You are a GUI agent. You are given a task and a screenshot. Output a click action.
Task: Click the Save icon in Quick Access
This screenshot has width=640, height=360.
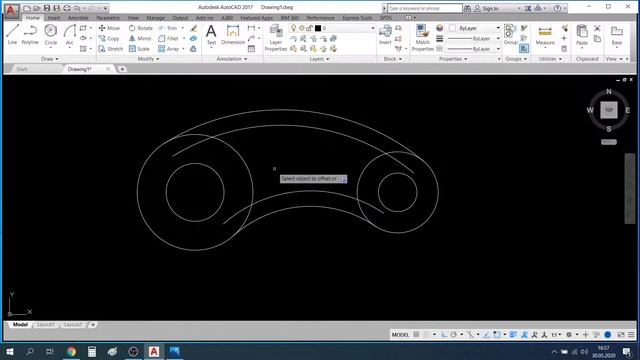[47, 8]
